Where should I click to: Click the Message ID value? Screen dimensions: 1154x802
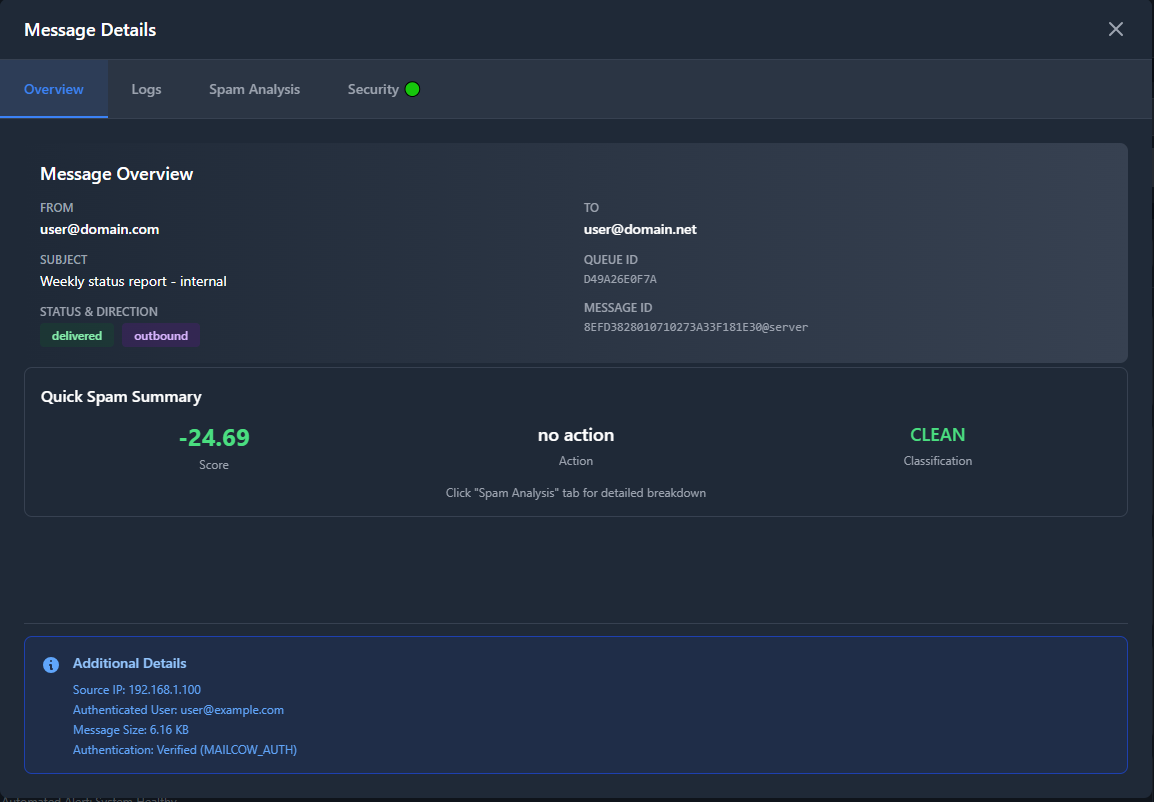pyautogui.click(x=695, y=327)
